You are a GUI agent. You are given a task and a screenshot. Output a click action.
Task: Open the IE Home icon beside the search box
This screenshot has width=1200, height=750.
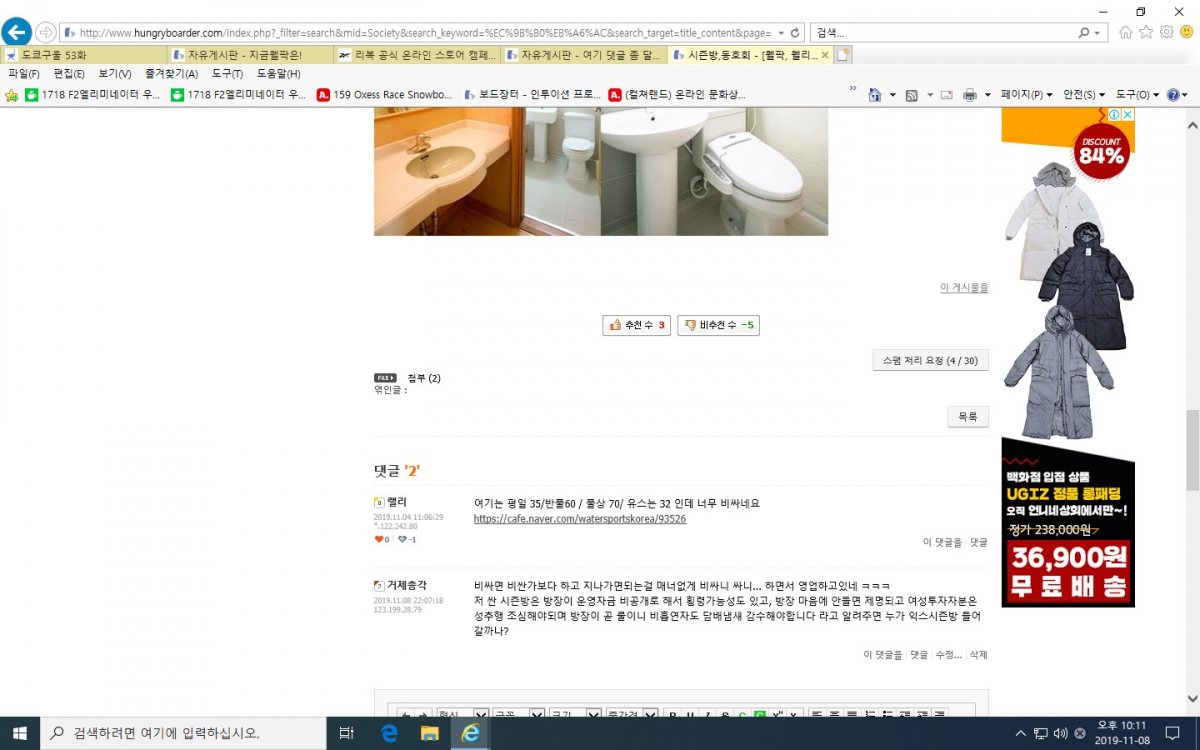point(1126,32)
